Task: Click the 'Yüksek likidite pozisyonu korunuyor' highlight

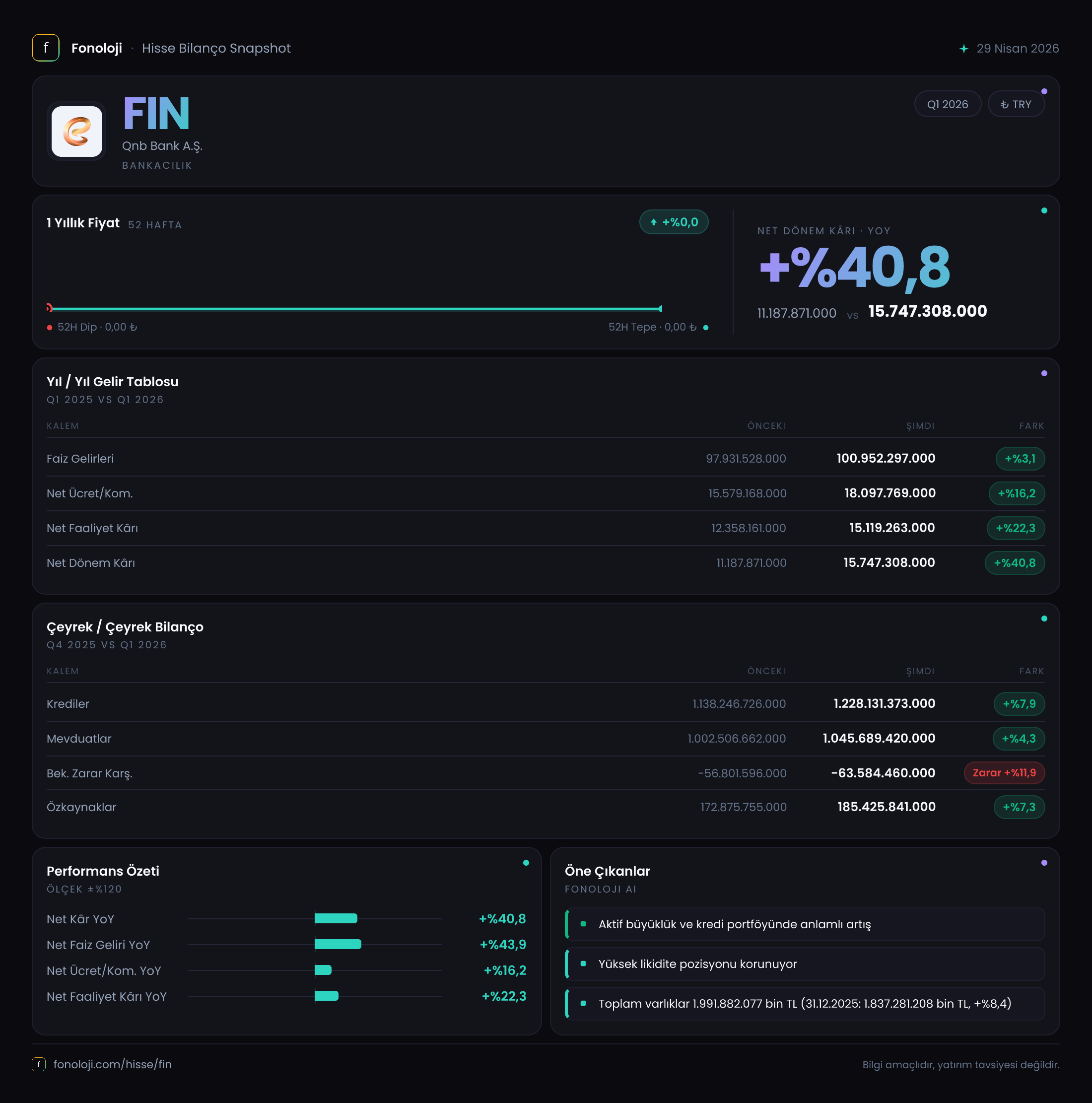Action: (805, 964)
